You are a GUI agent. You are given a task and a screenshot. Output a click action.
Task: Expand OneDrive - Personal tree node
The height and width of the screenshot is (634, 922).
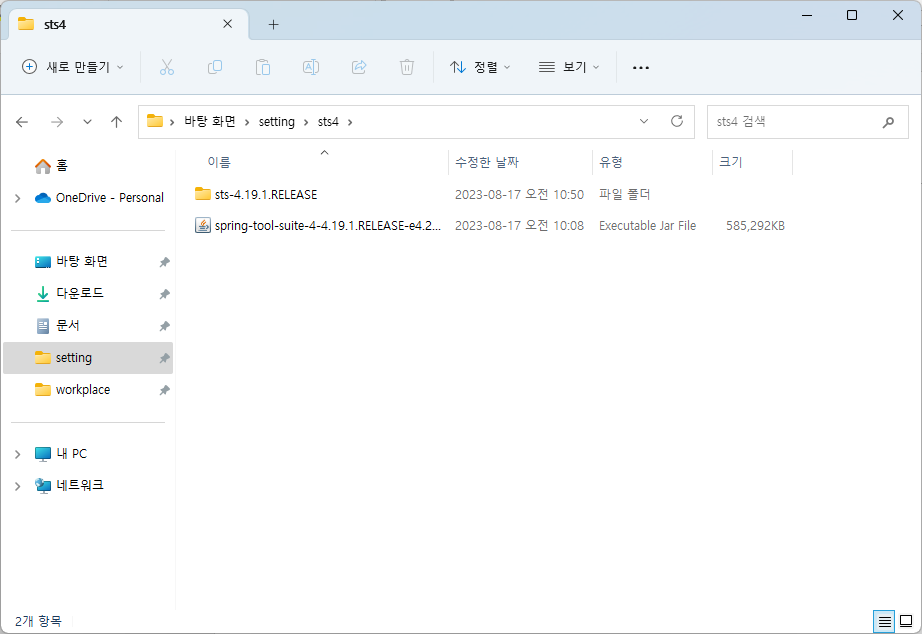point(18,198)
